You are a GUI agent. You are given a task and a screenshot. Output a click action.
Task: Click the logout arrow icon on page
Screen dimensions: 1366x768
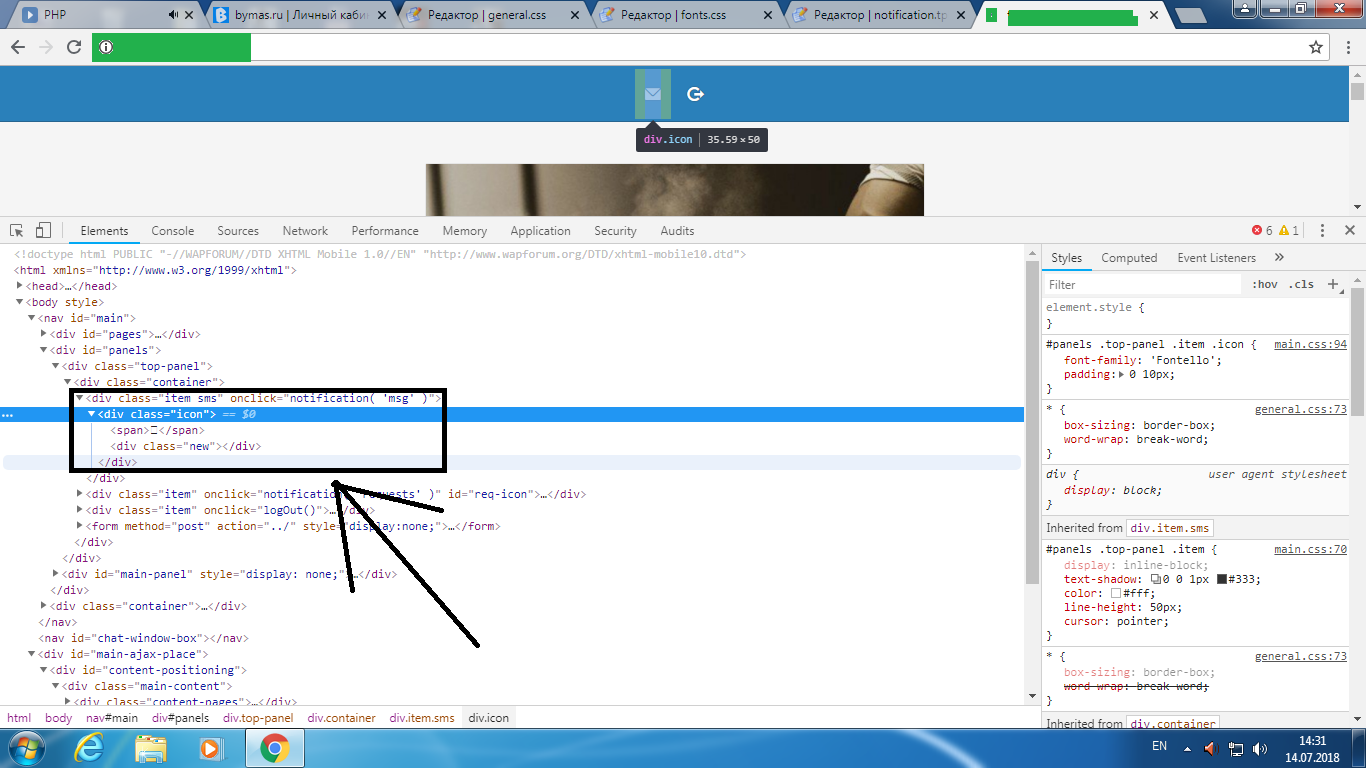pyautogui.click(x=696, y=94)
